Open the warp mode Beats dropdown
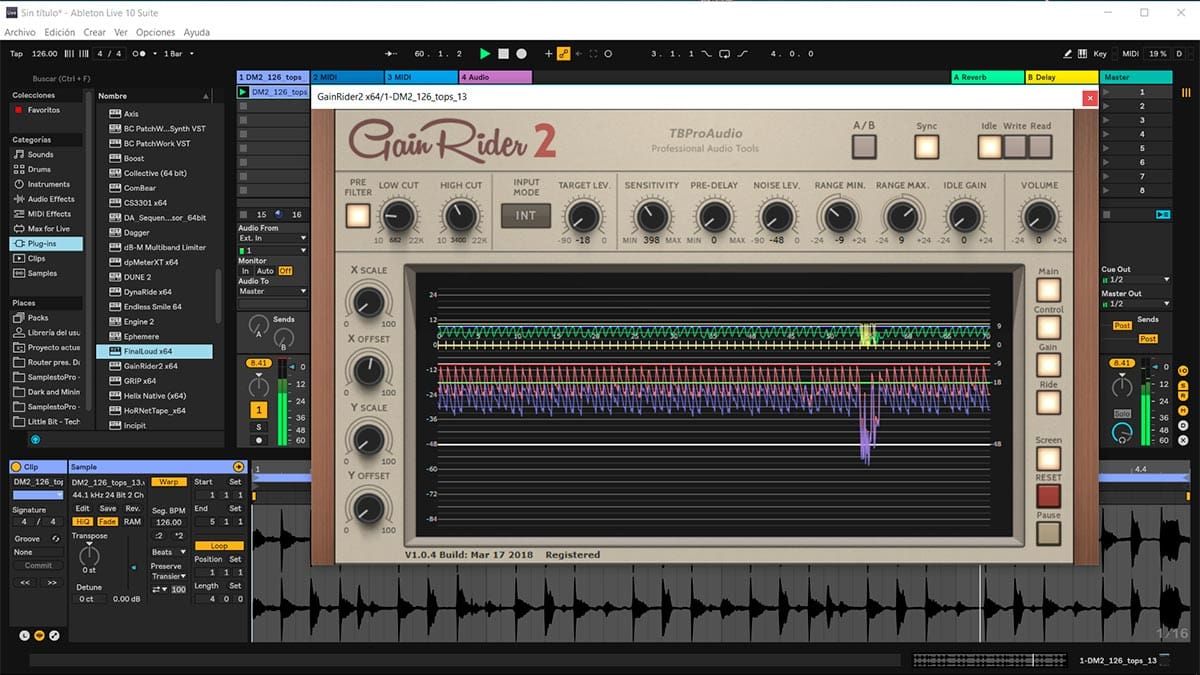 [x=168, y=552]
